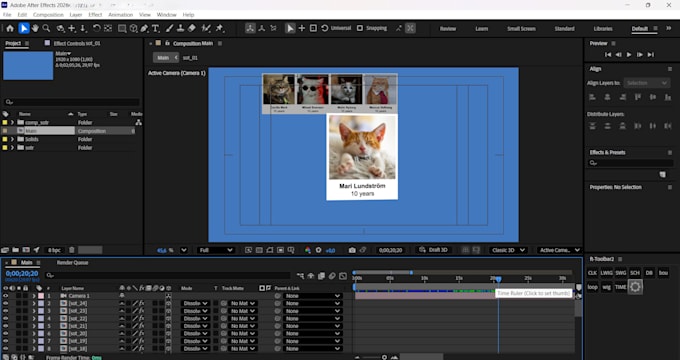Screen dimensions: 680x360
Task: Select the Zoom magnifier tool
Action: click(x=46, y=29)
